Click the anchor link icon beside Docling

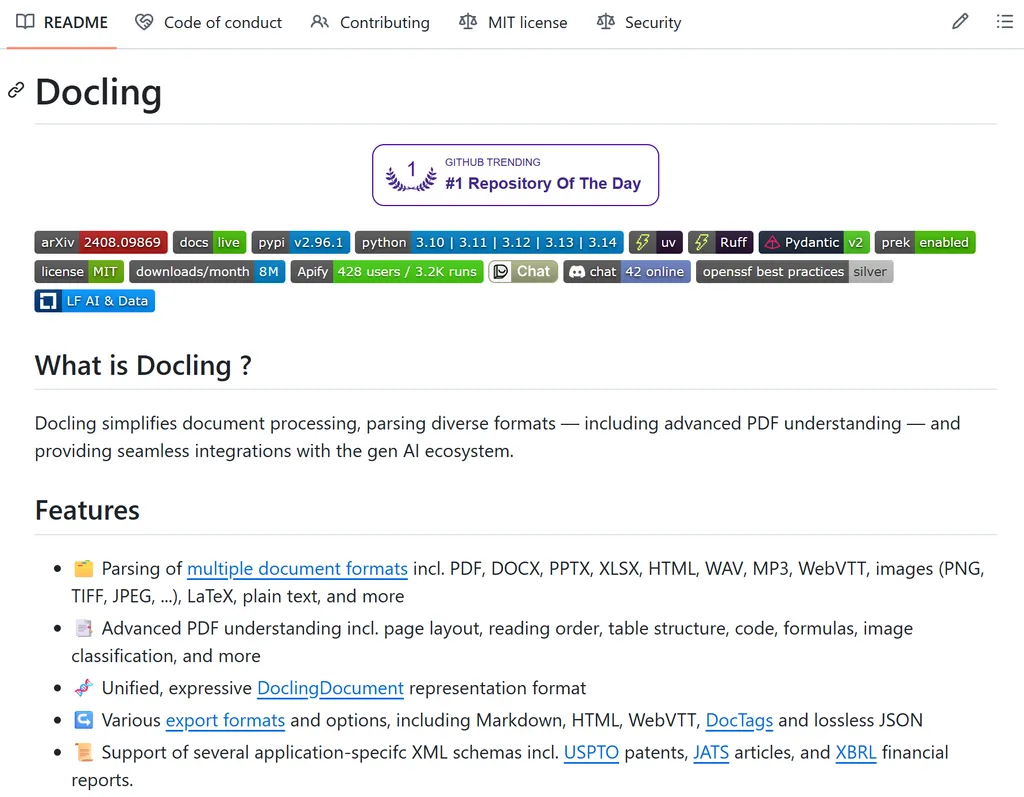pos(16,90)
